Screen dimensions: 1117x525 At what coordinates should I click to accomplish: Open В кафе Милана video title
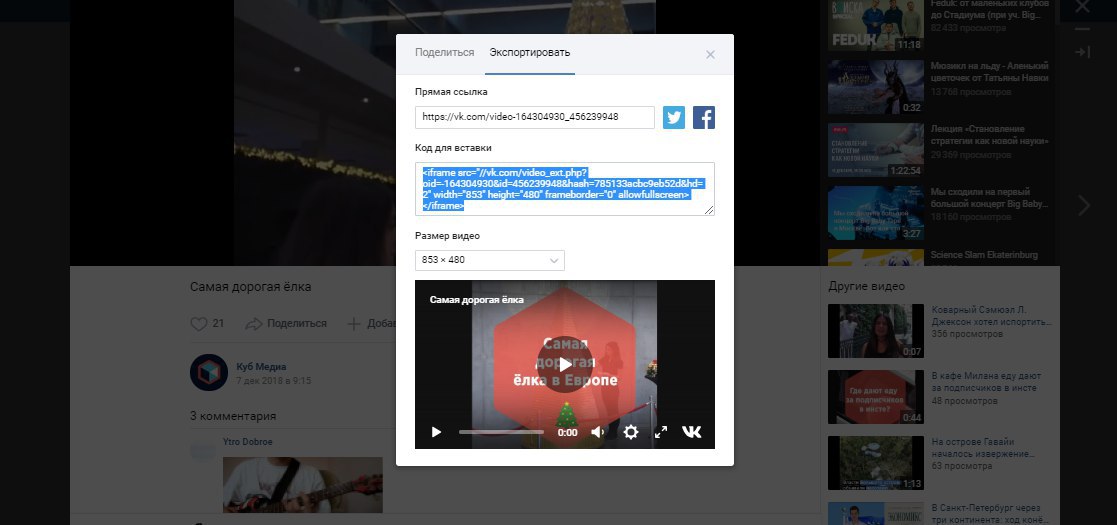(x=987, y=382)
